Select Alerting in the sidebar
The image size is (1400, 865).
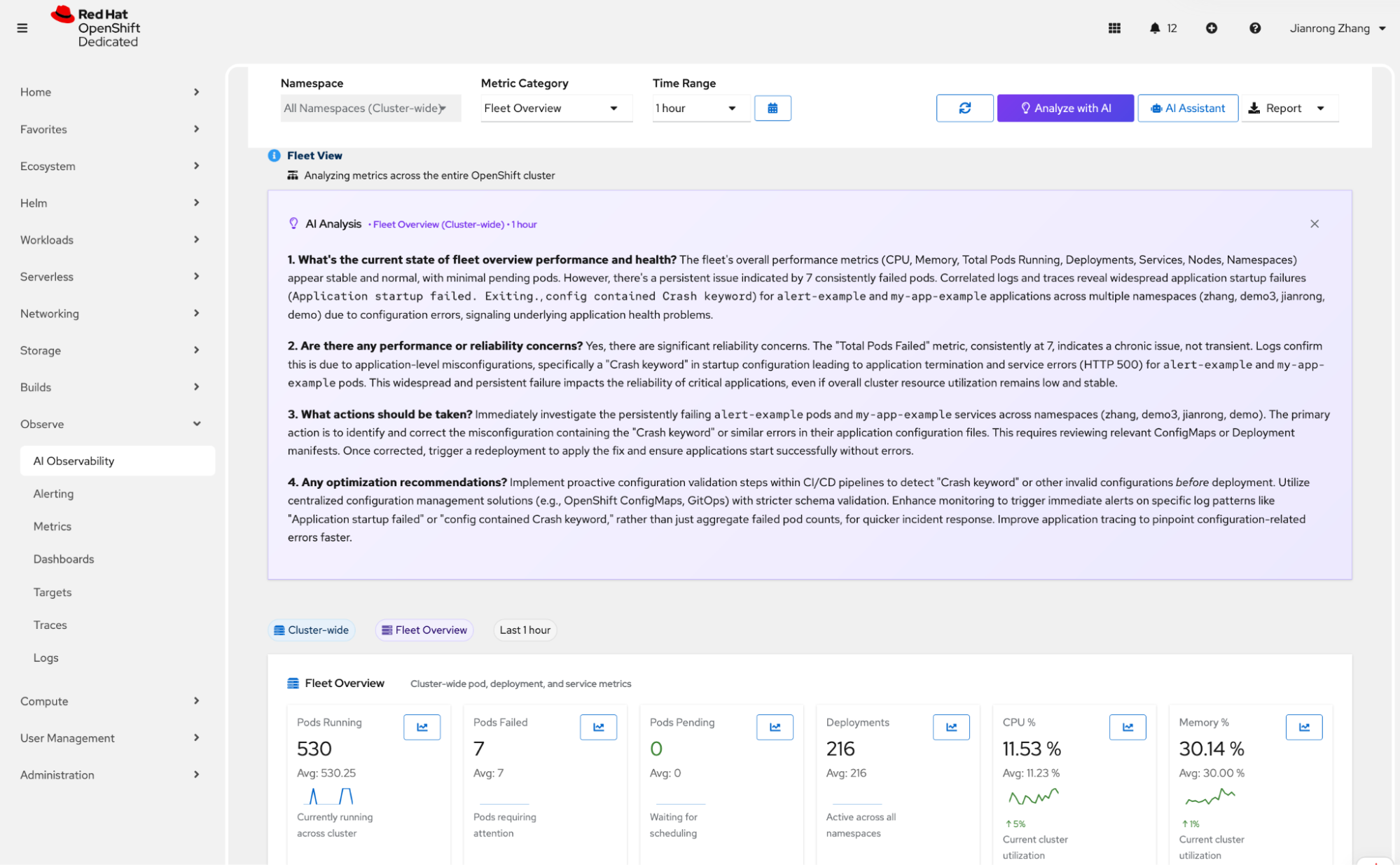tap(53, 494)
